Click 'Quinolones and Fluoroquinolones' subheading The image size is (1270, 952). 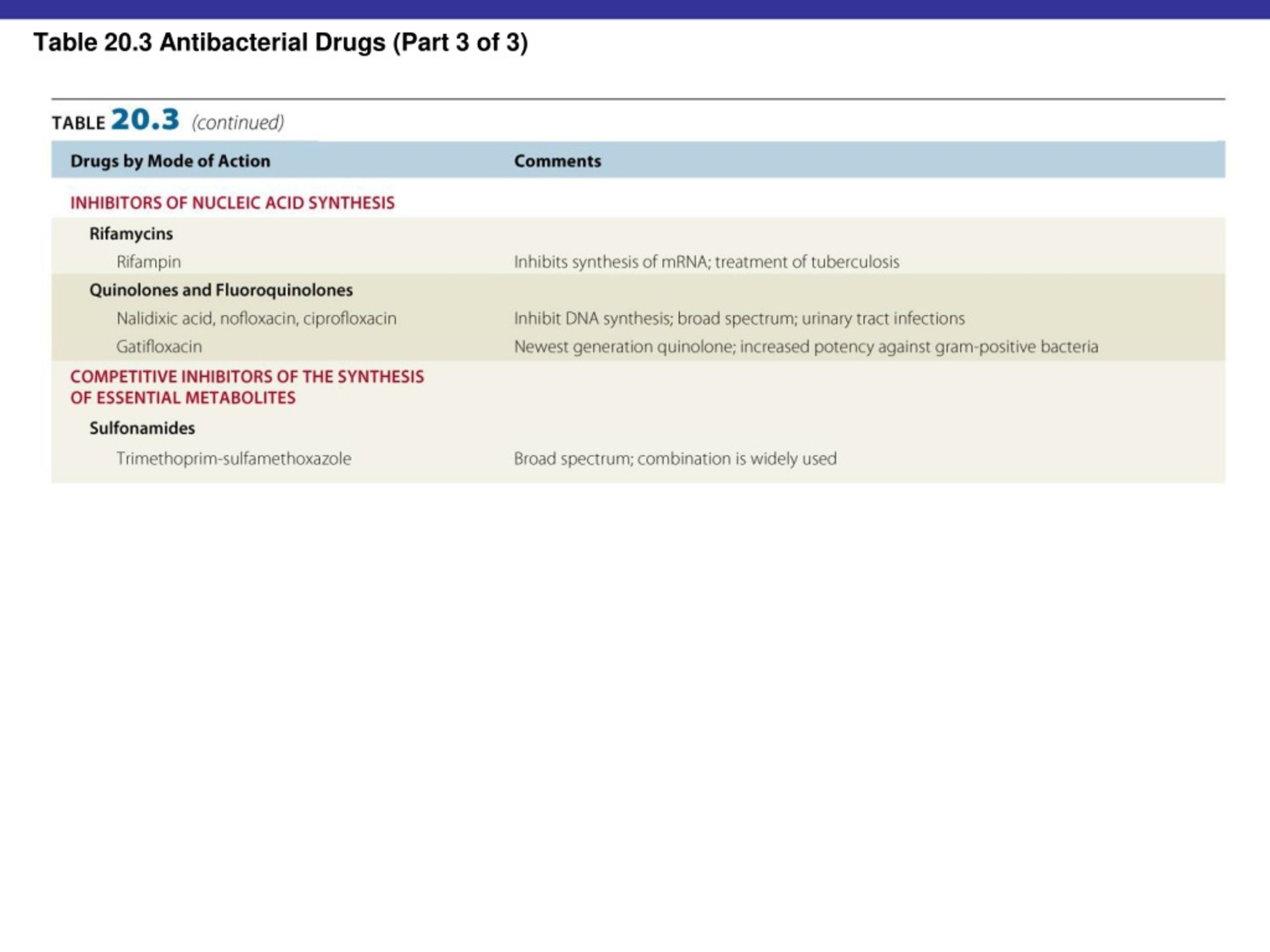tap(221, 291)
